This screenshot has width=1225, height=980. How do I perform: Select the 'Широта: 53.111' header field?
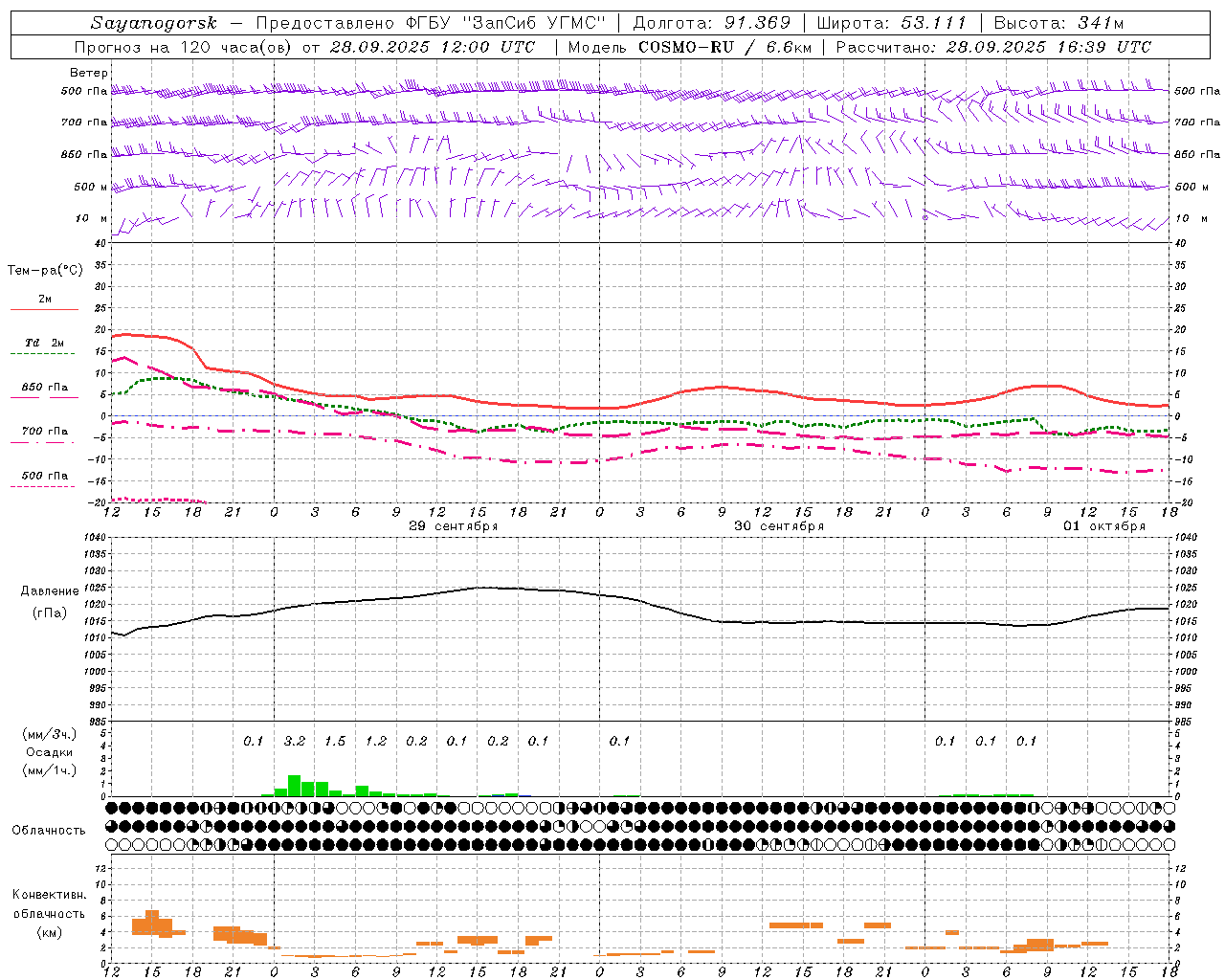892,23
